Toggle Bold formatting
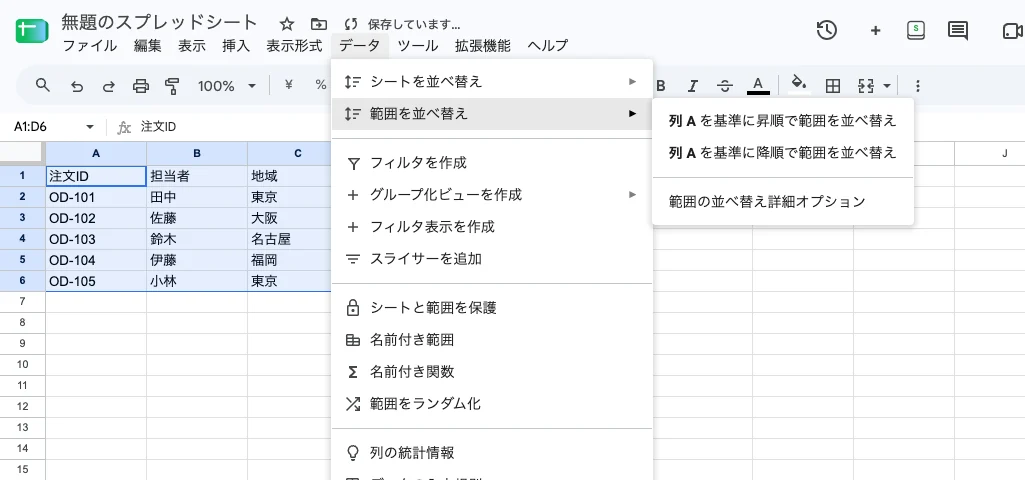Image resolution: width=1025 pixels, height=480 pixels. [661, 86]
